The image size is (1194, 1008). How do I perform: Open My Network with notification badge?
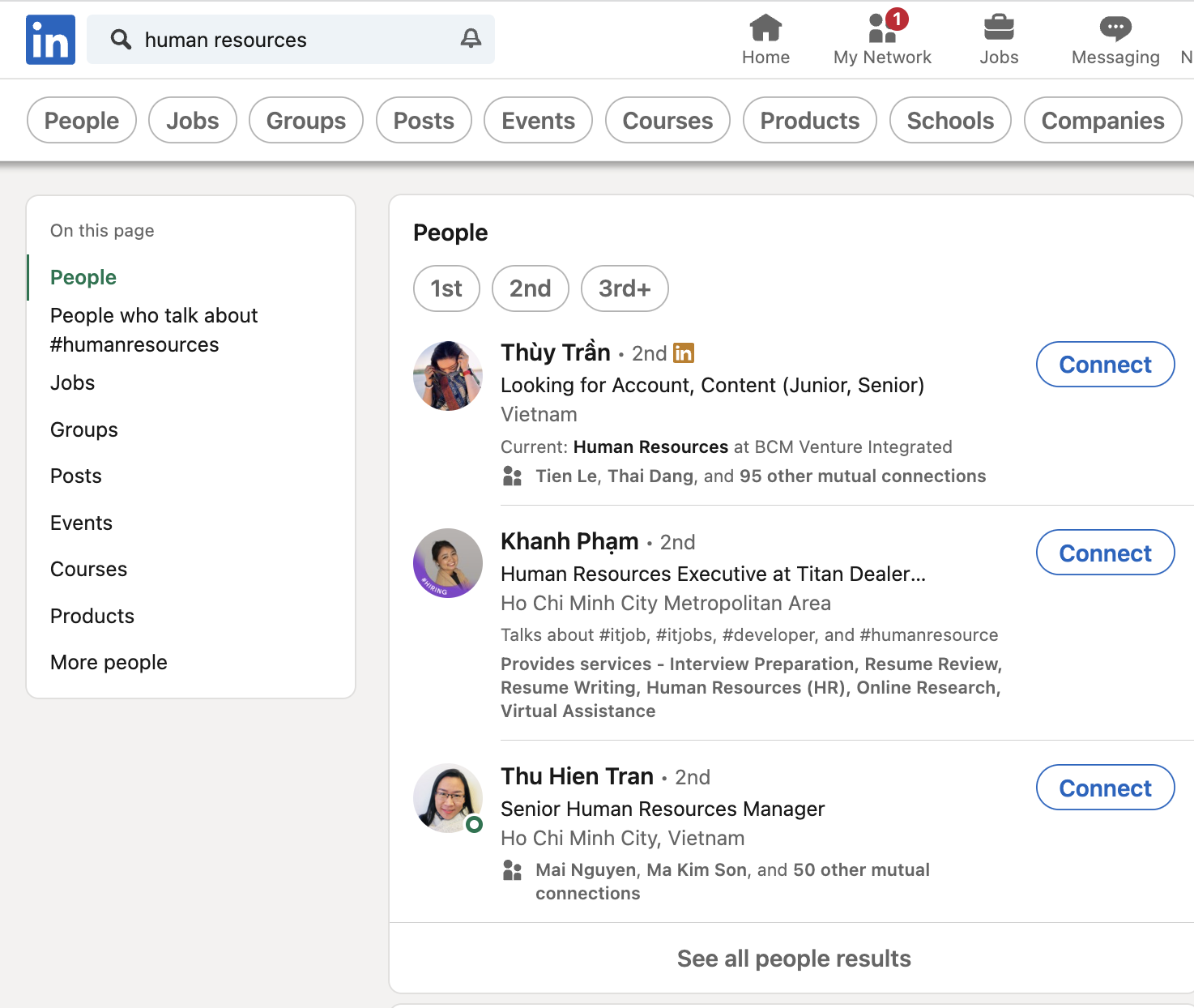point(882,28)
